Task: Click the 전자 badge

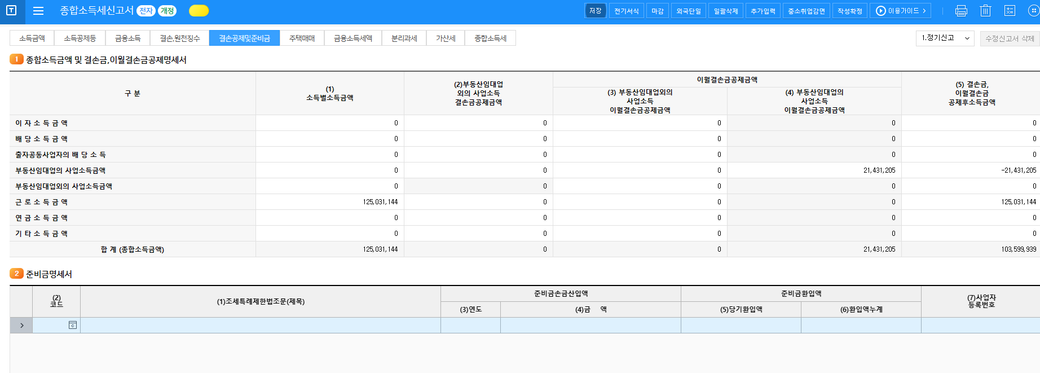Action: [145, 11]
